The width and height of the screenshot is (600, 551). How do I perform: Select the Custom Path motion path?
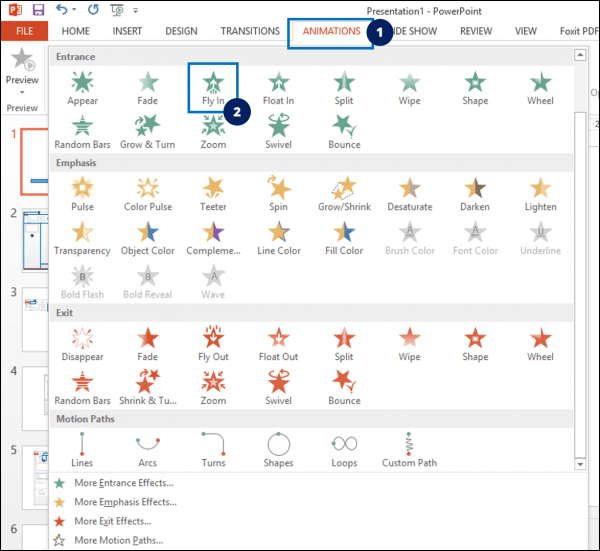410,448
